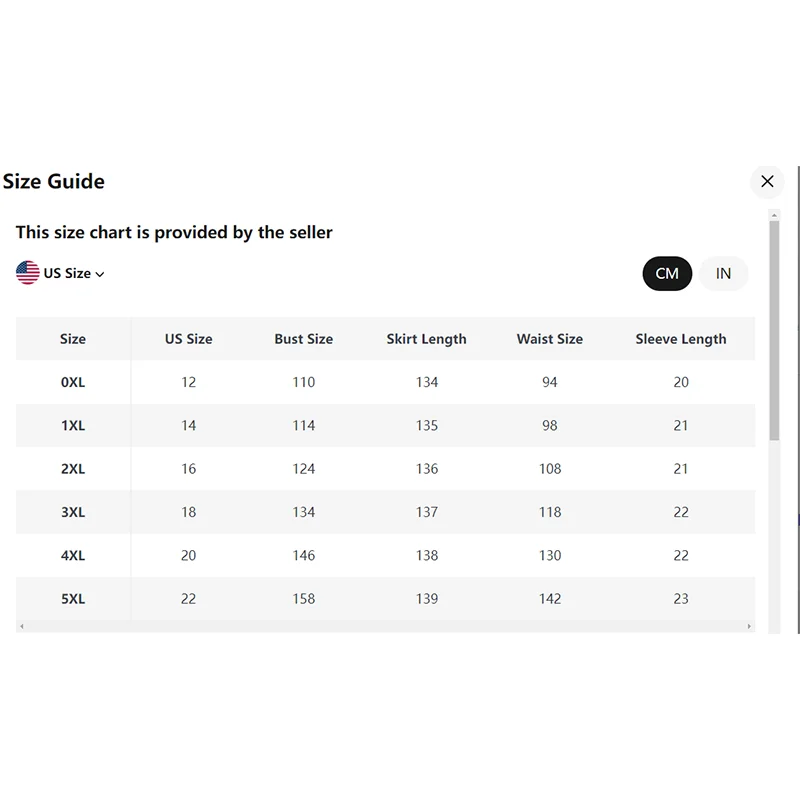The height and width of the screenshot is (800, 800).
Task: Click the US flag icon
Action: (28, 272)
